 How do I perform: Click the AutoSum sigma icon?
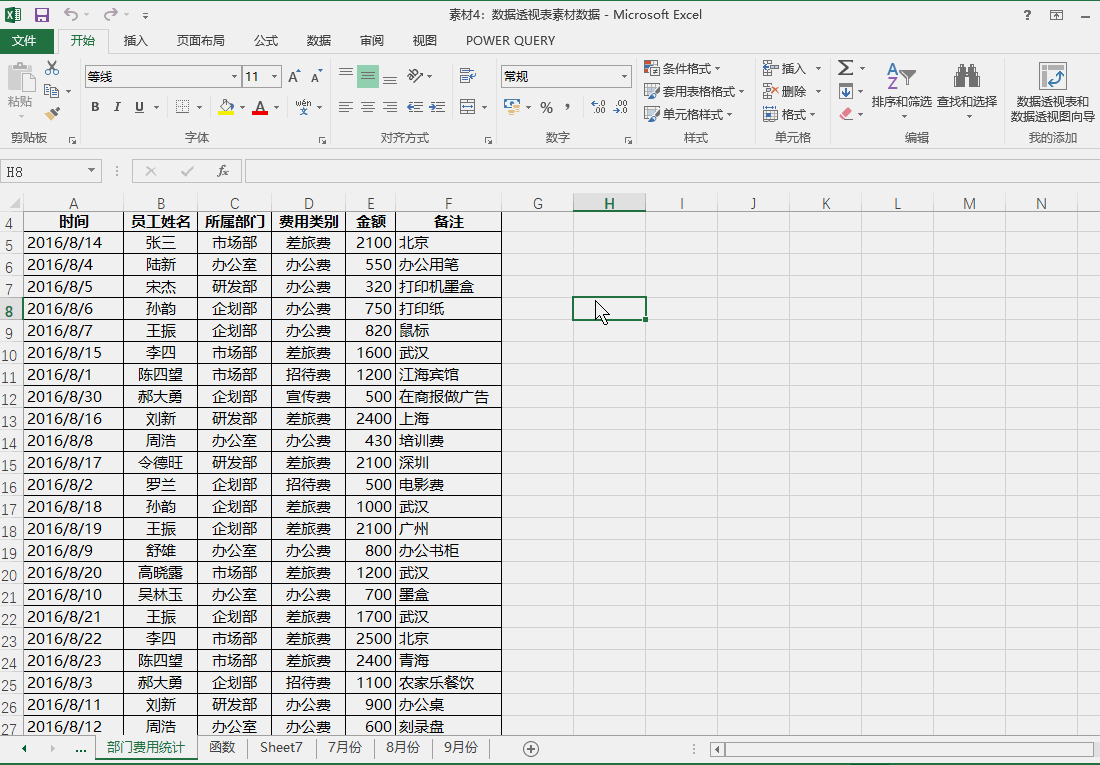[845, 67]
